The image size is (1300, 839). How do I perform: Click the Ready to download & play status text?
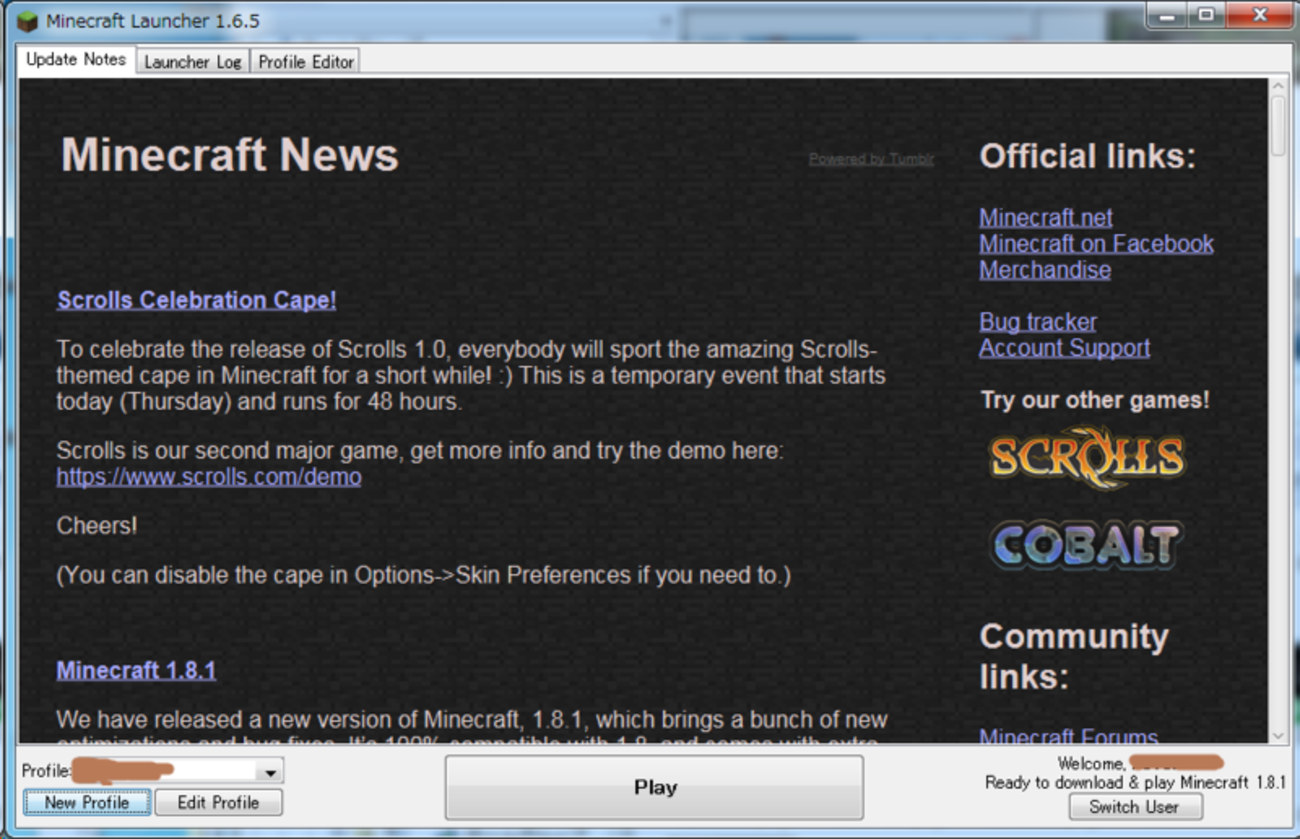click(x=1135, y=782)
